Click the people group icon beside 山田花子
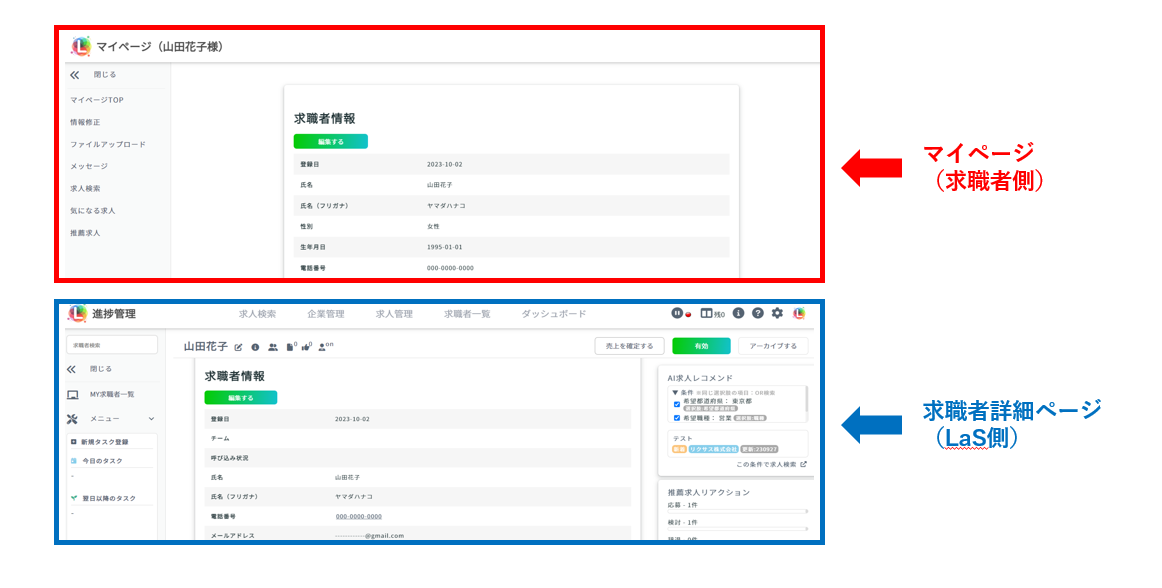The height and width of the screenshot is (588, 1162). coord(273,347)
